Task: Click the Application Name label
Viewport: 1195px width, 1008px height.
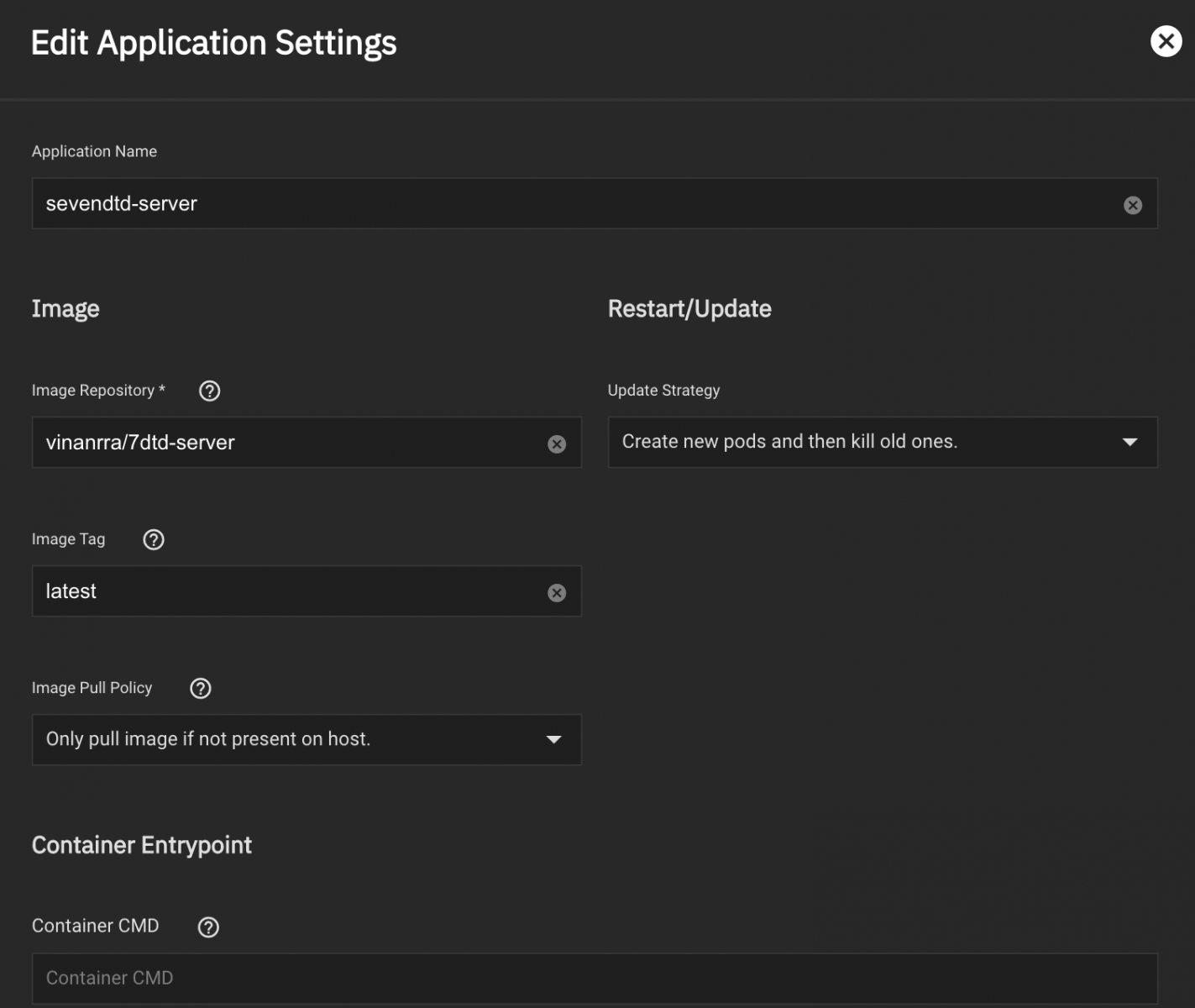Action: pos(94,151)
